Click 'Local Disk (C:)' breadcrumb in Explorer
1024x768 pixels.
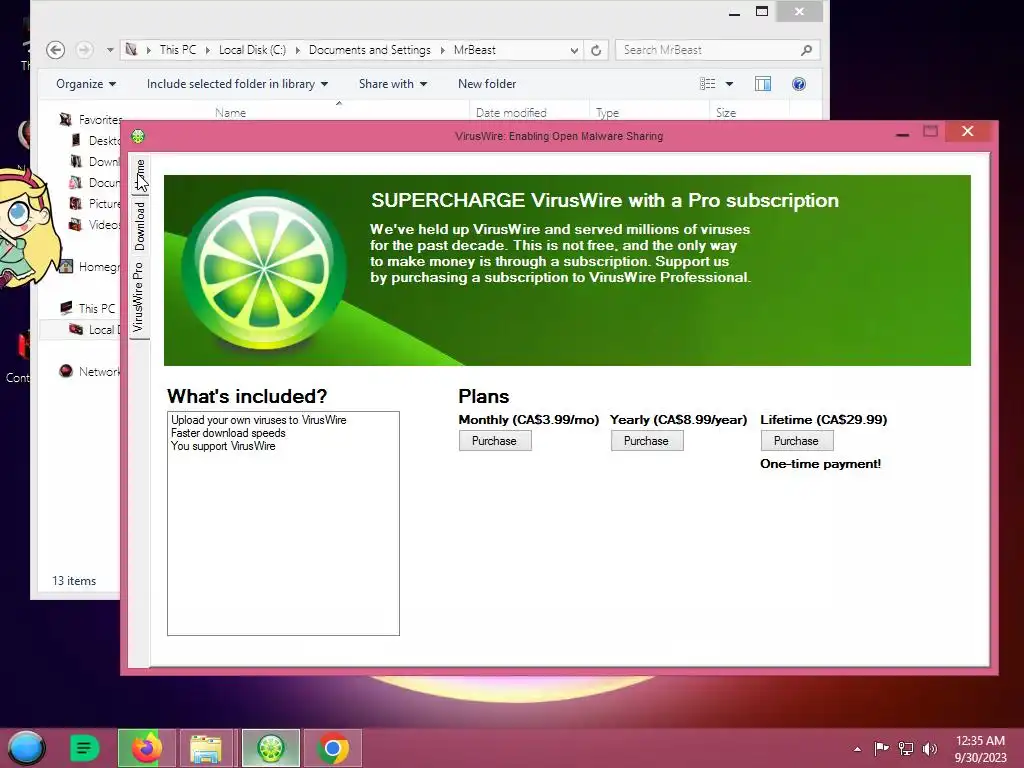point(252,50)
